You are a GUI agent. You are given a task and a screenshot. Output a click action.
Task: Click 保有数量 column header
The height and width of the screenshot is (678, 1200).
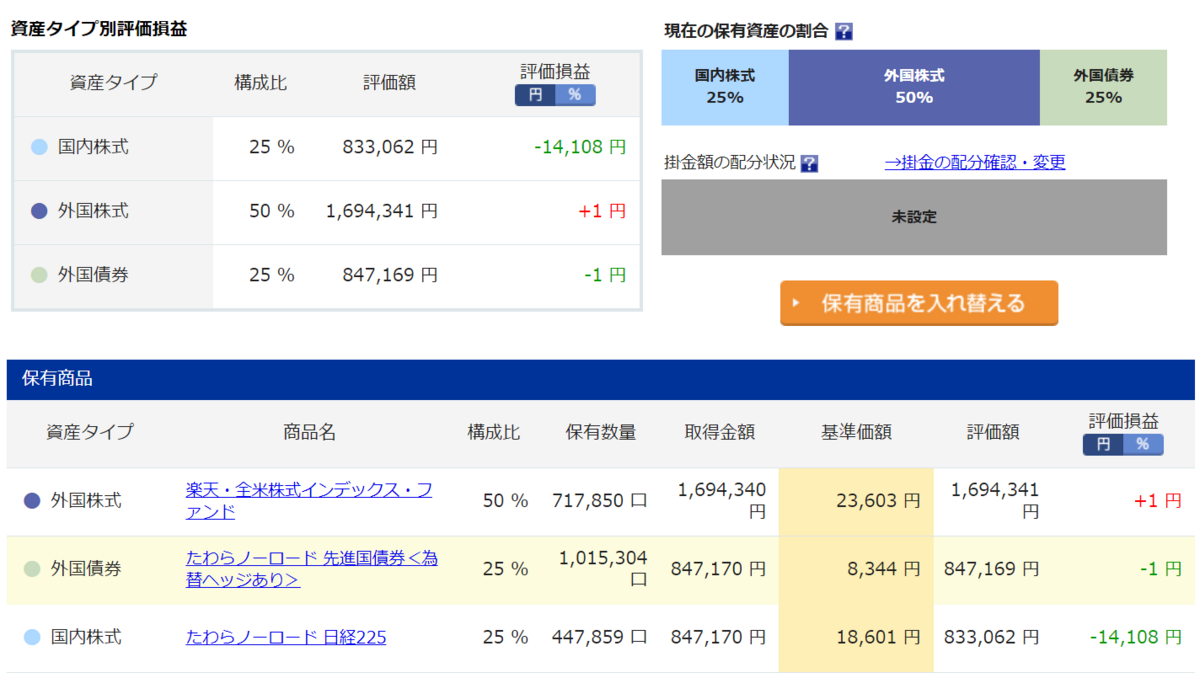click(x=601, y=433)
